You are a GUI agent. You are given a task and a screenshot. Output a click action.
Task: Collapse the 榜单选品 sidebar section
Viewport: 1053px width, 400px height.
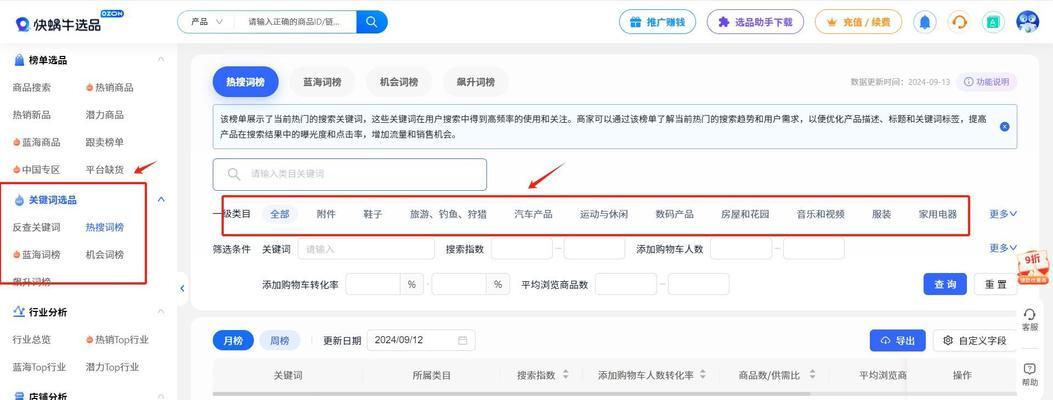click(161, 60)
